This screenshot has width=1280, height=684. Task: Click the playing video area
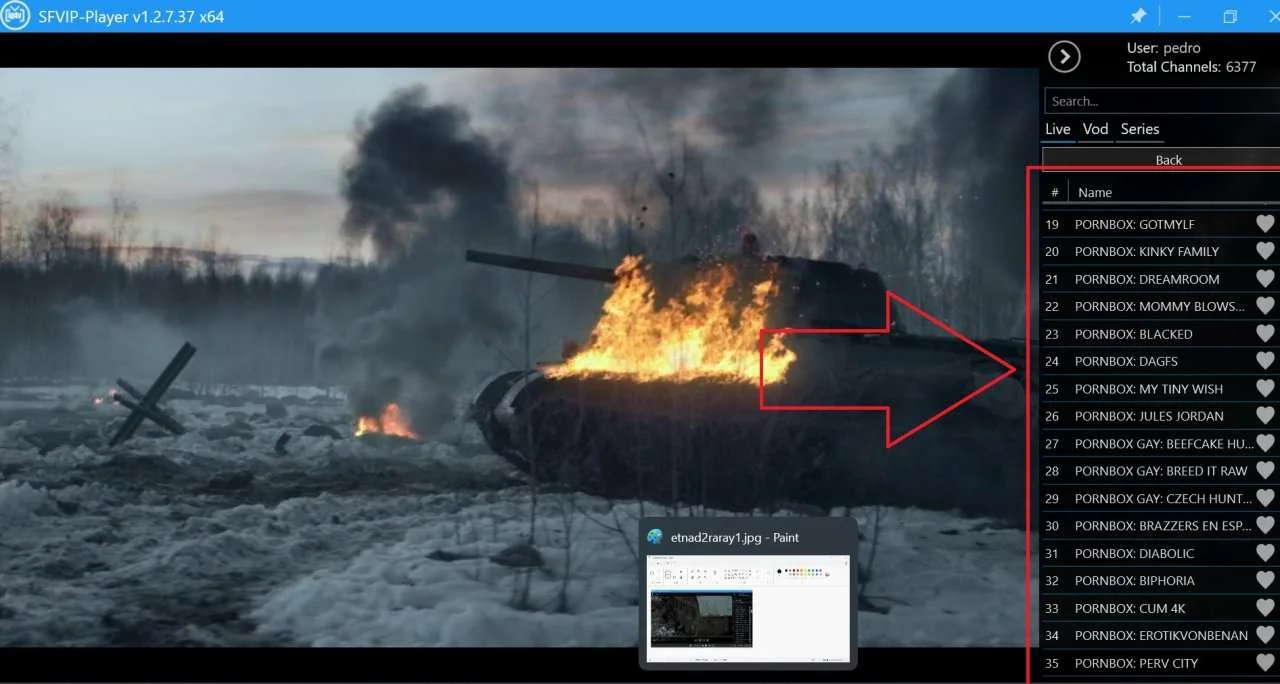pyautogui.click(x=519, y=357)
